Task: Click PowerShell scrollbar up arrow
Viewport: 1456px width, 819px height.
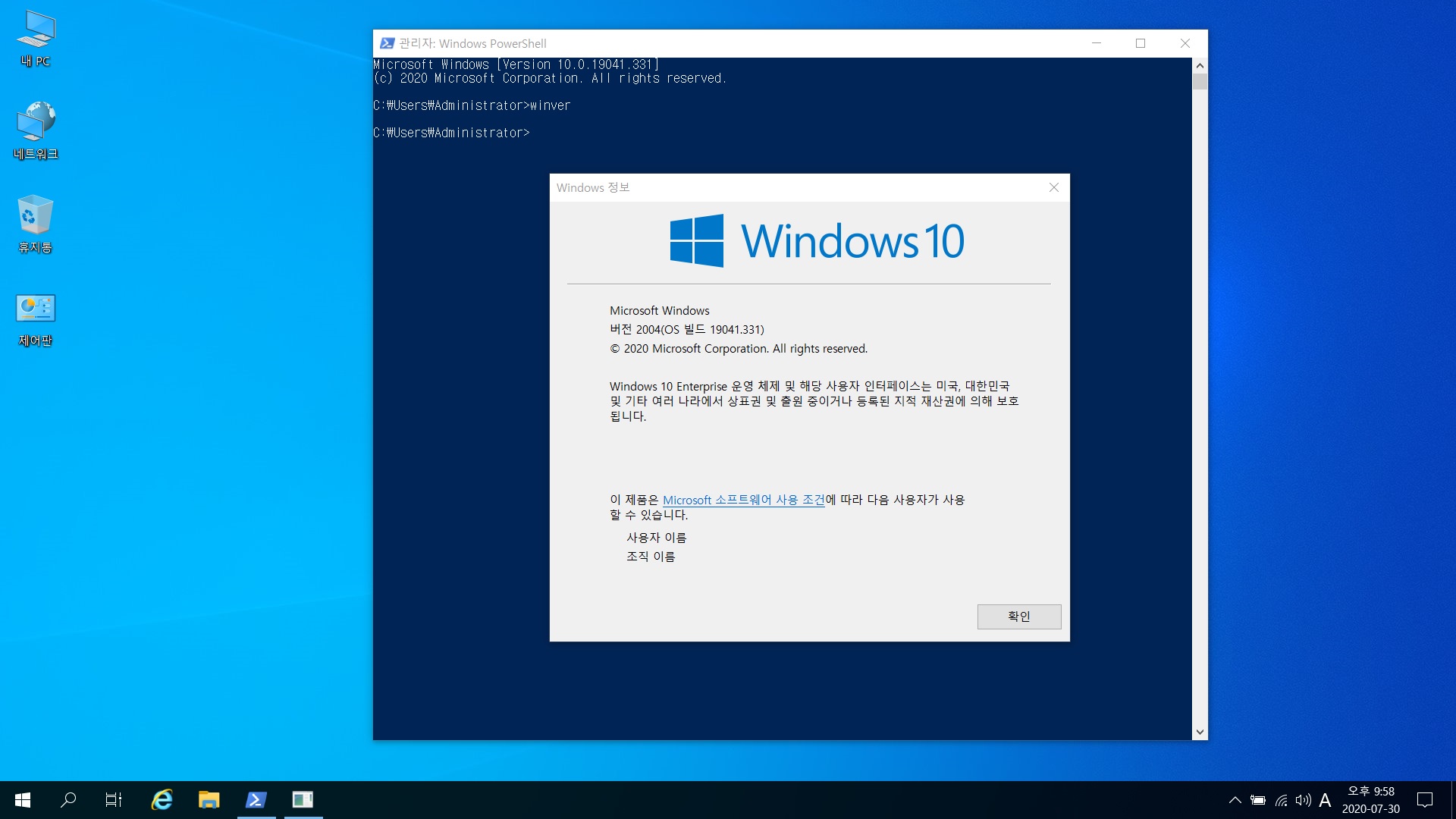Action: point(1200,65)
